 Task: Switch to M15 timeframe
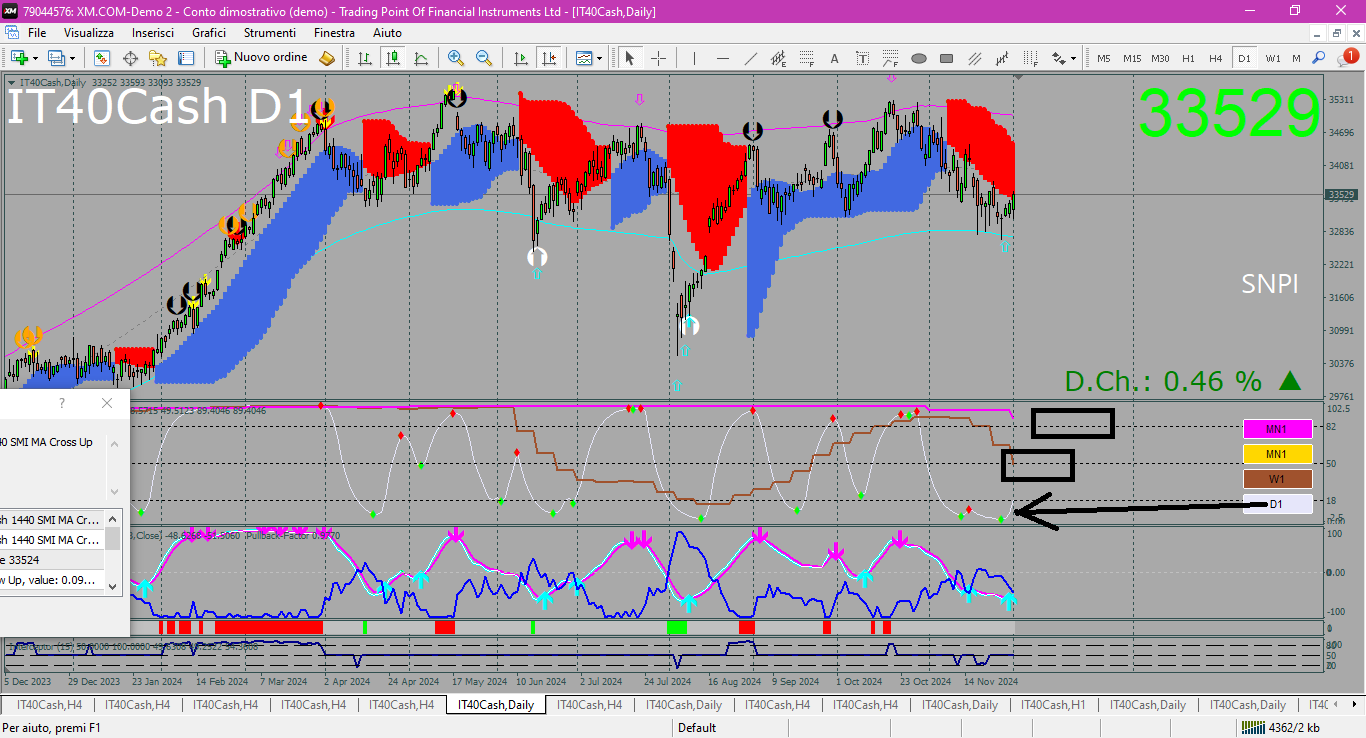(1131, 58)
